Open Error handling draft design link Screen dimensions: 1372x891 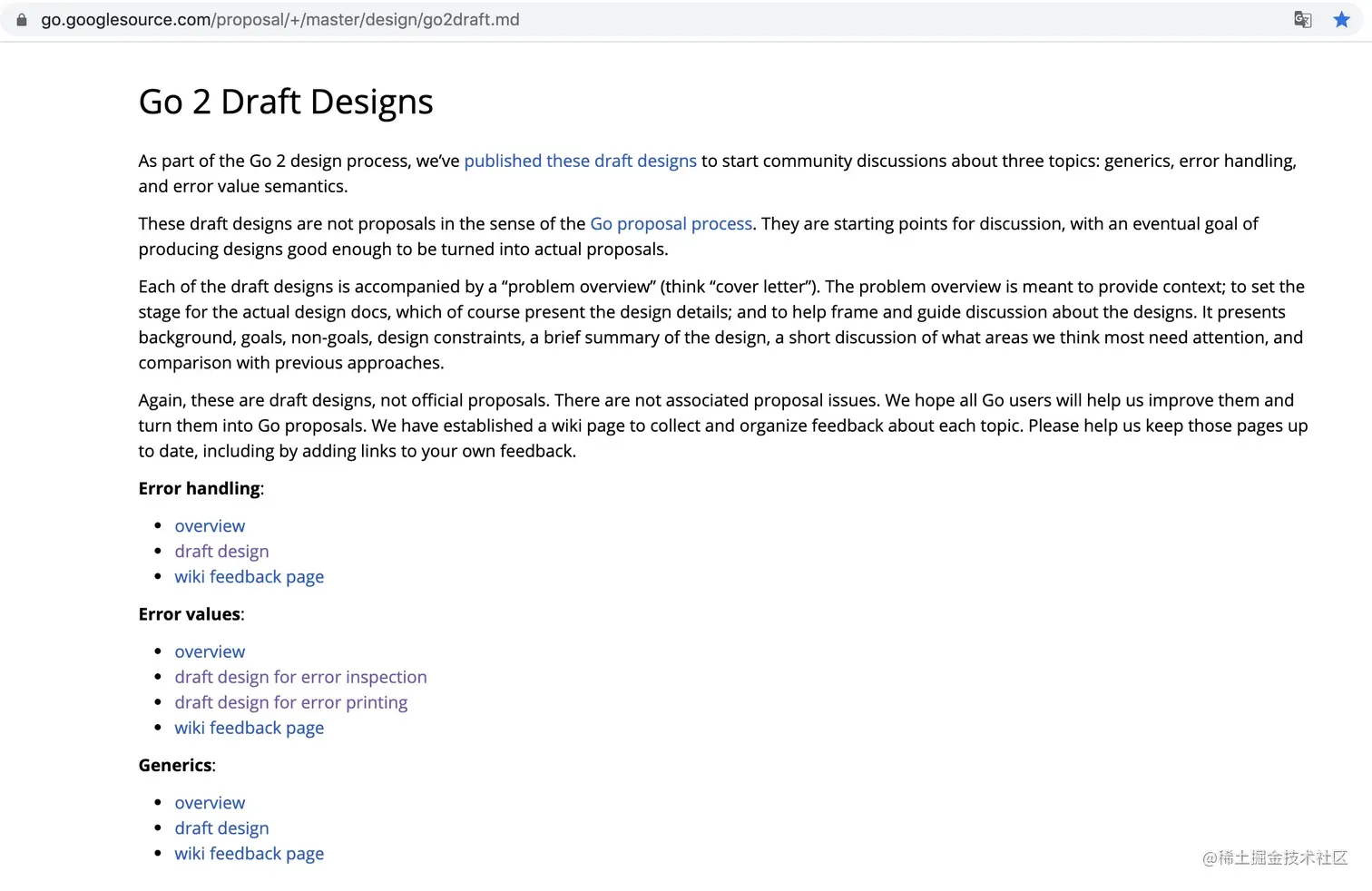[x=221, y=552]
